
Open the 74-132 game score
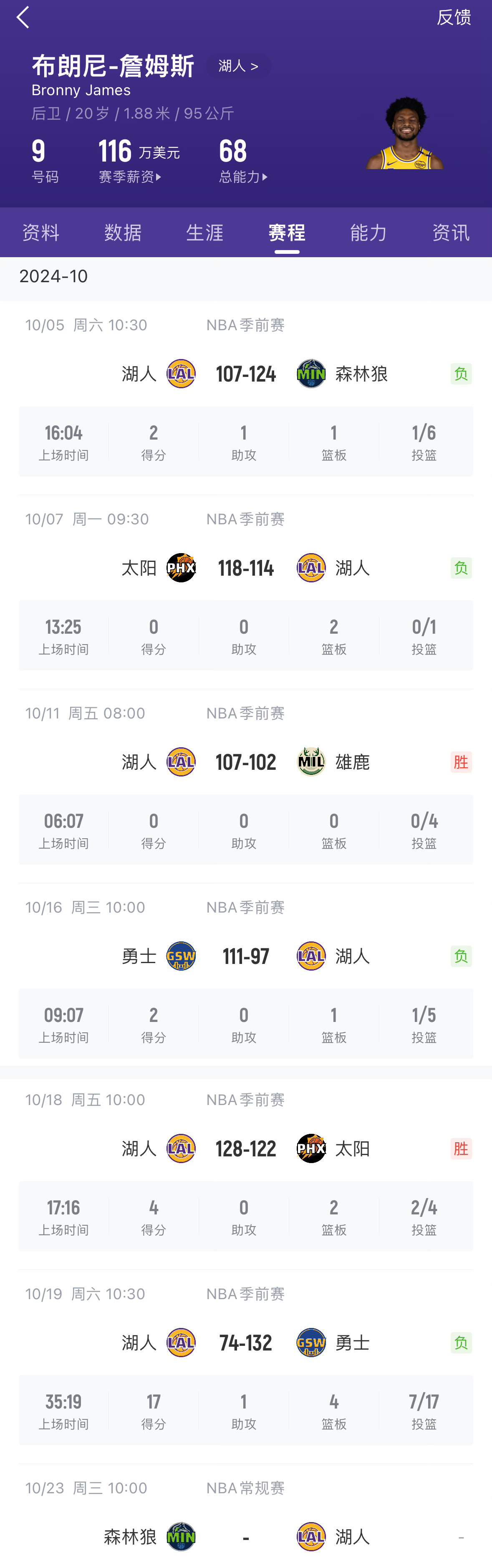(x=246, y=1343)
